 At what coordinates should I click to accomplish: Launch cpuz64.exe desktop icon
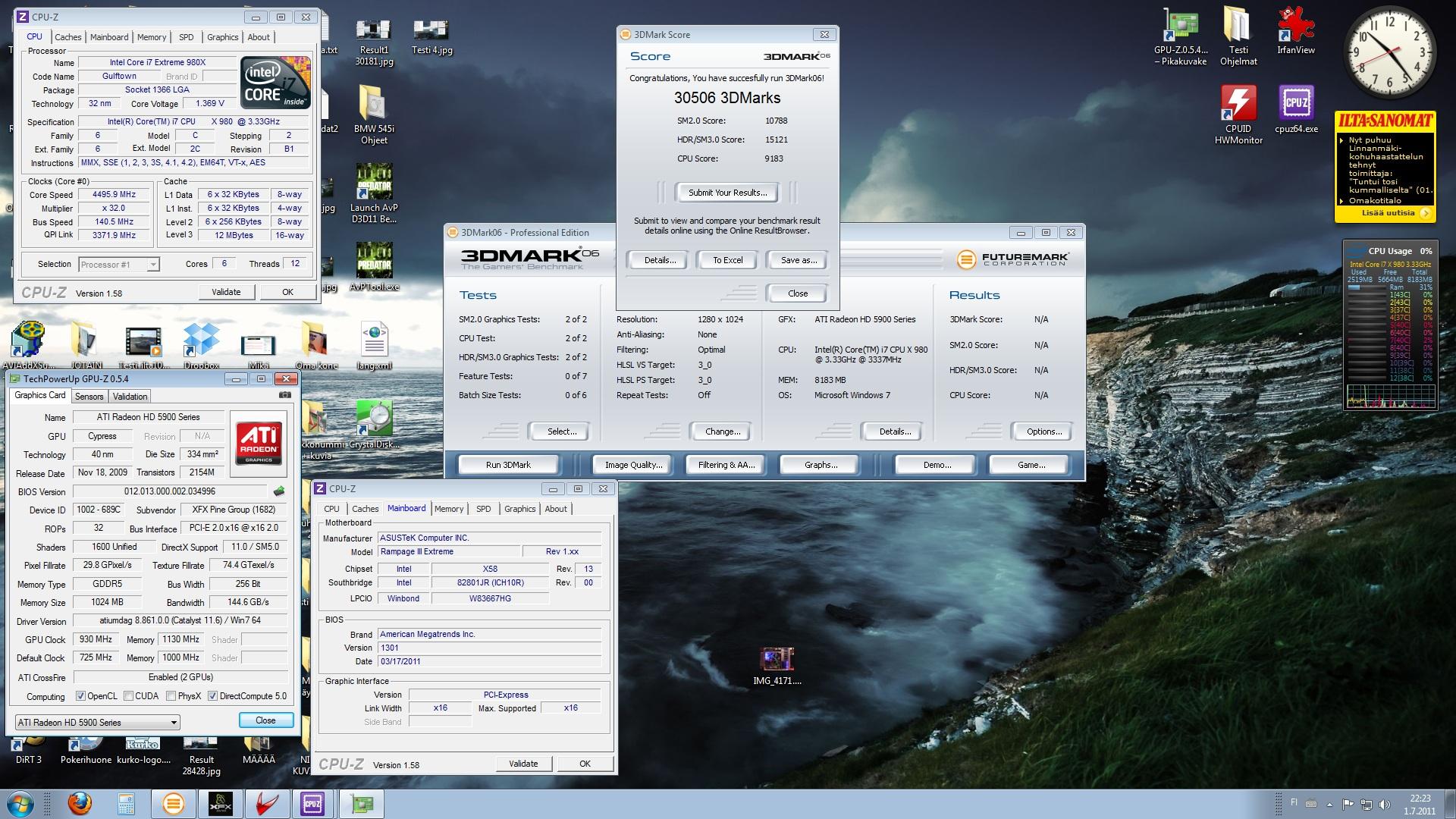(x=1296, y=110)
